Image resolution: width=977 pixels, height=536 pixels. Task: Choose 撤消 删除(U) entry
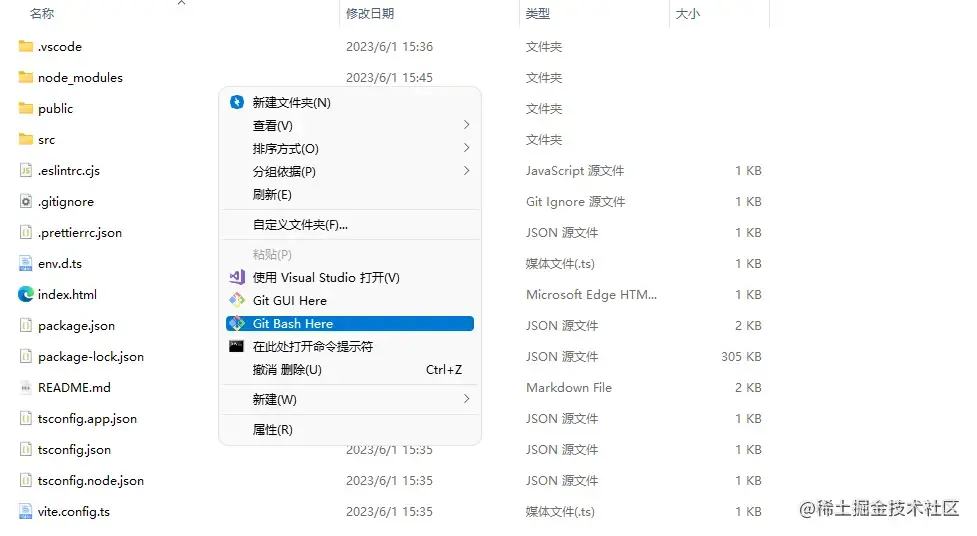350,370
